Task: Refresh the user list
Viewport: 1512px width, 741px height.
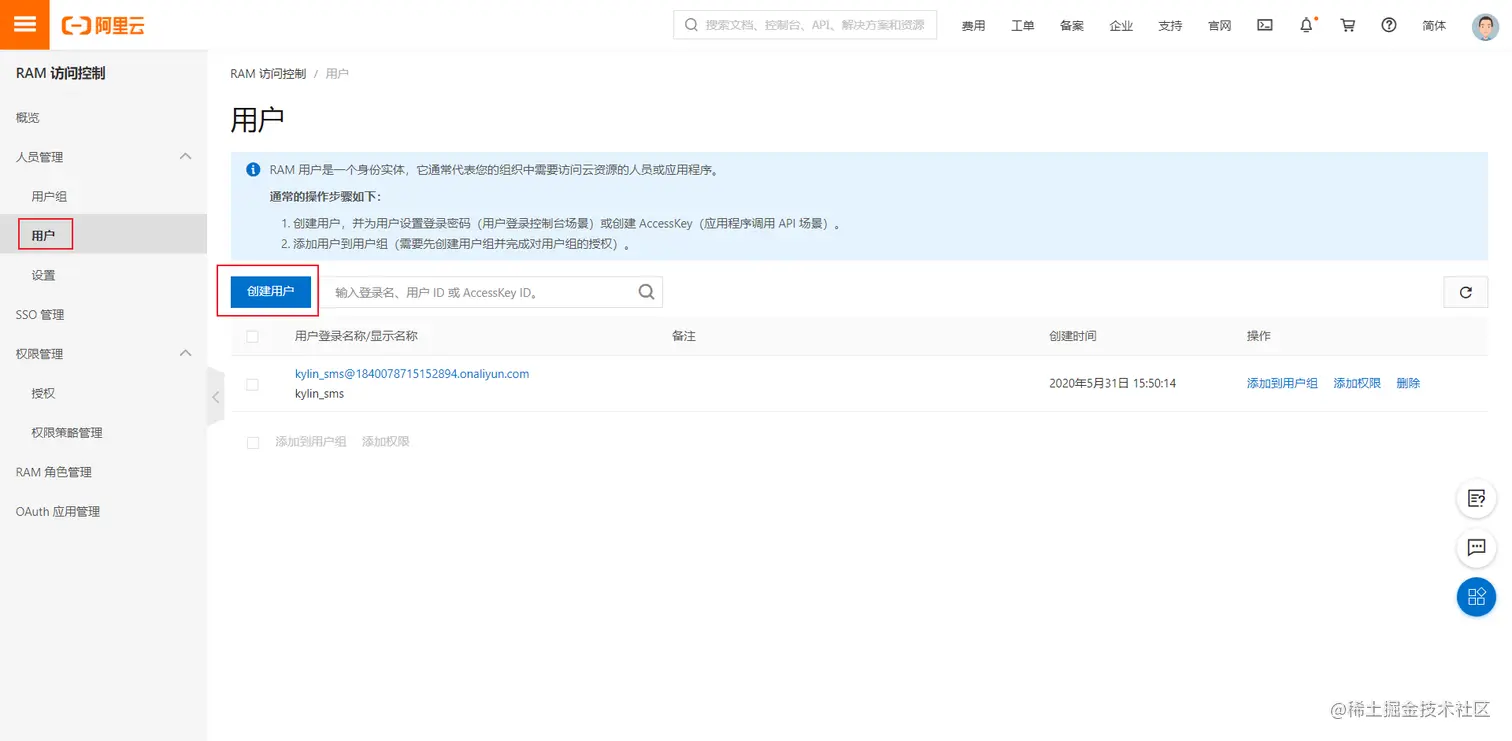Action: click(x=1465, y=292)
